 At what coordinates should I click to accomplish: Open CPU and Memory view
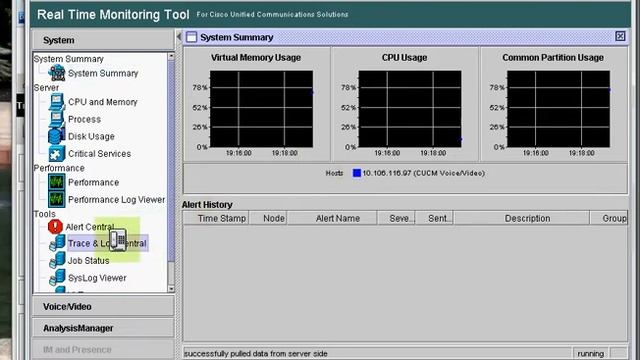pyautogui.click(x=102, y=102)
